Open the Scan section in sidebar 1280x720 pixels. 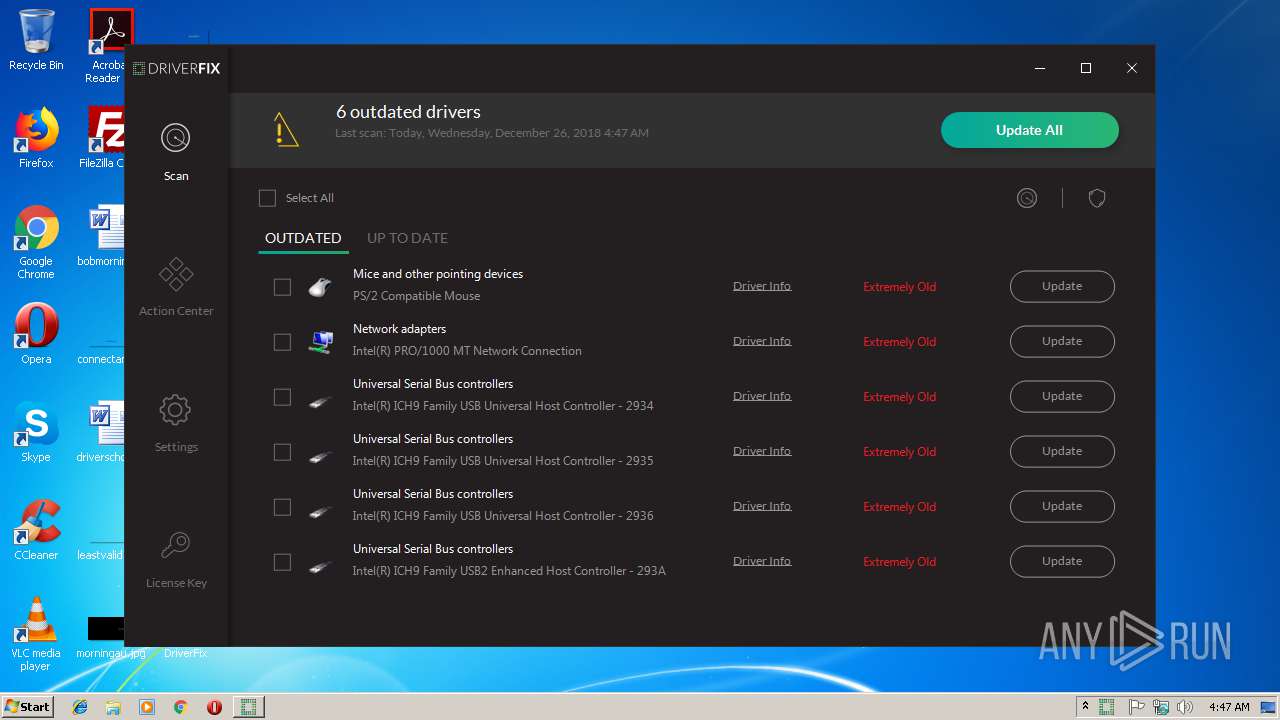click(176, 152)
